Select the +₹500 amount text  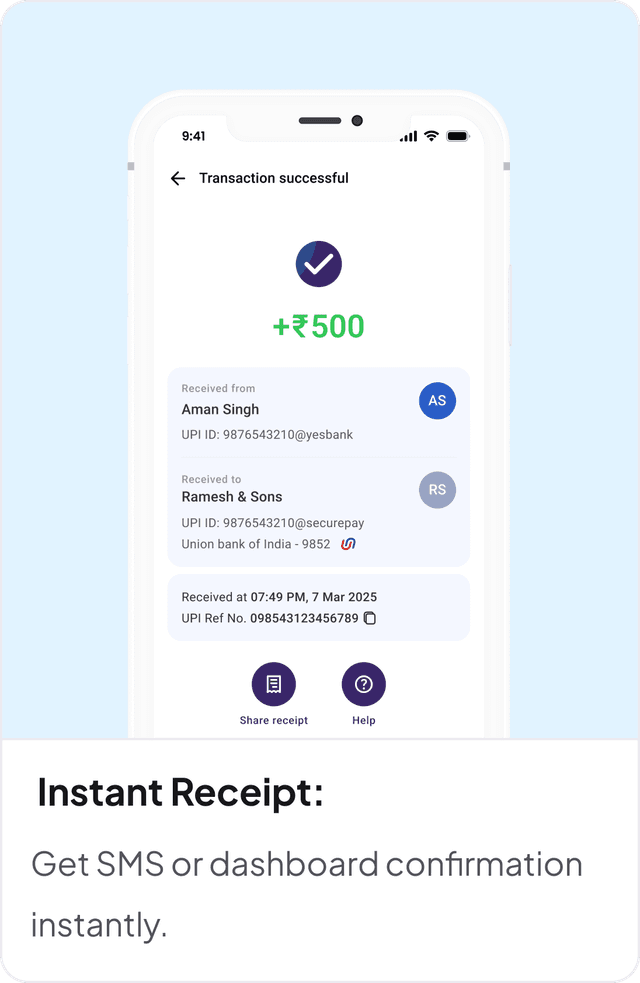coord(318,327)
